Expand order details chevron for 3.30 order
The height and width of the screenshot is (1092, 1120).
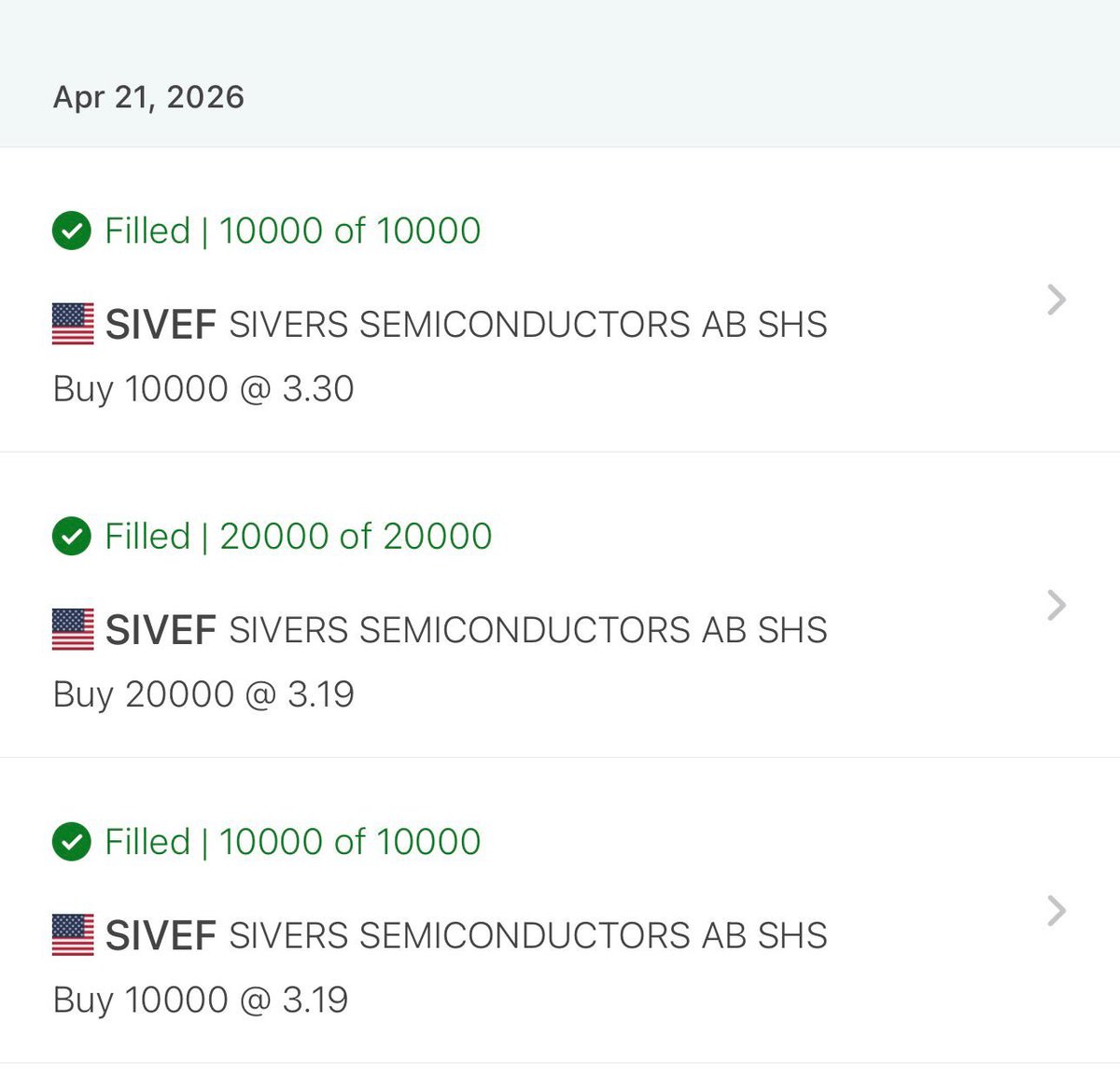(x=1057, y=300)
